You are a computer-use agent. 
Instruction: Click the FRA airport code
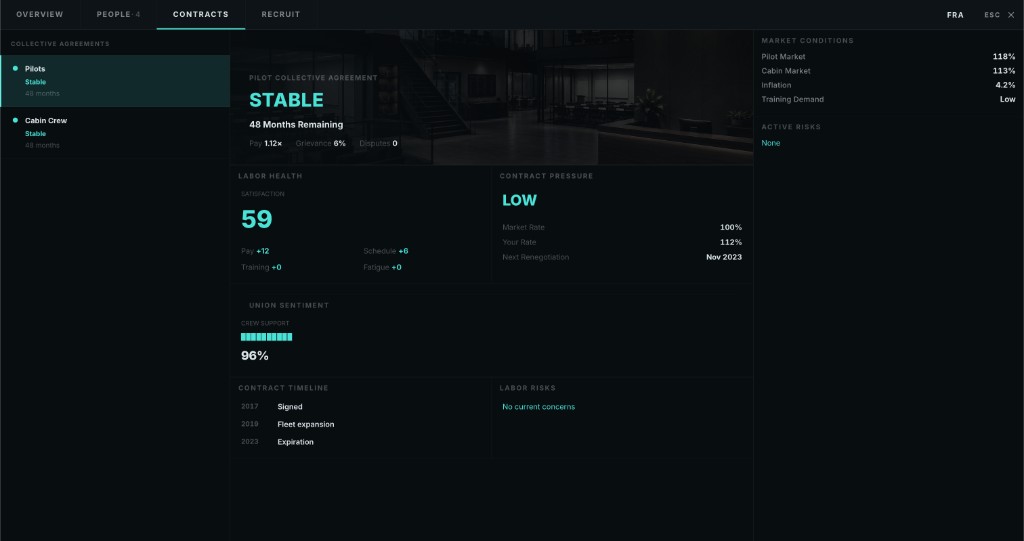coord(955,15)
